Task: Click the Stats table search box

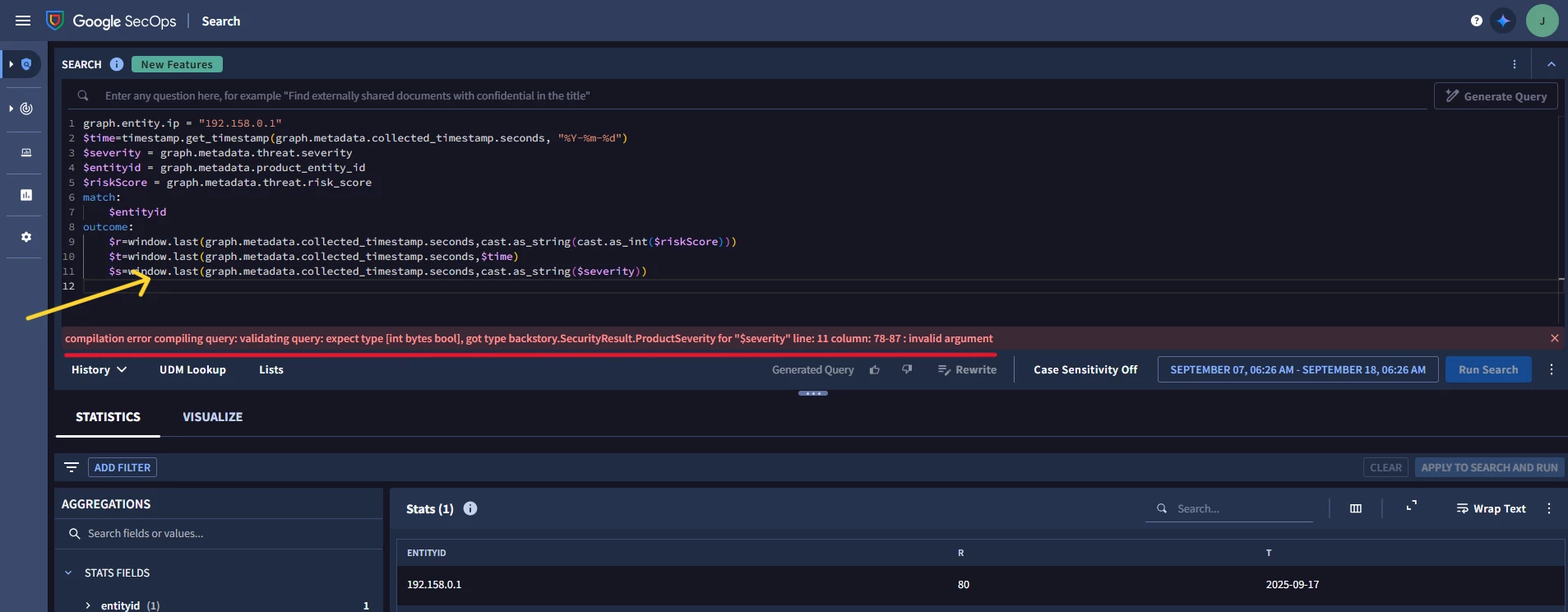Action: pos(1229,508)
